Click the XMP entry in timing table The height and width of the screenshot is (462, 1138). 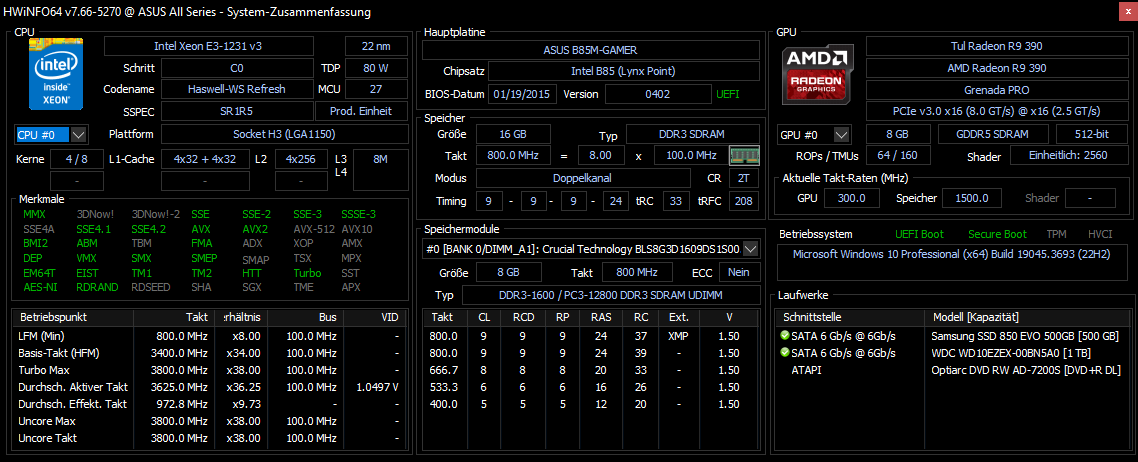click(678, 337)
